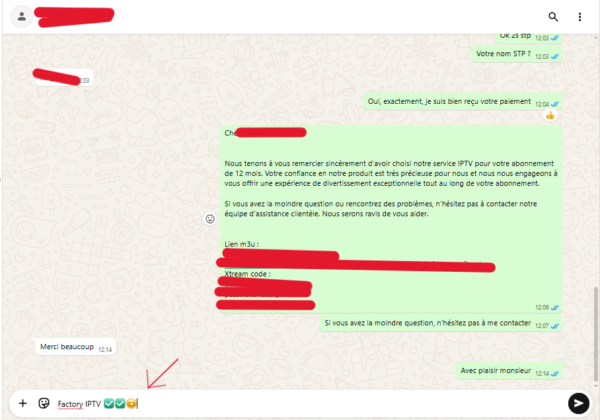Click the emoji reaction smiley beside long message
This screenshot has height=420, width=600.
pyautogui.click(x=210, y=219)
